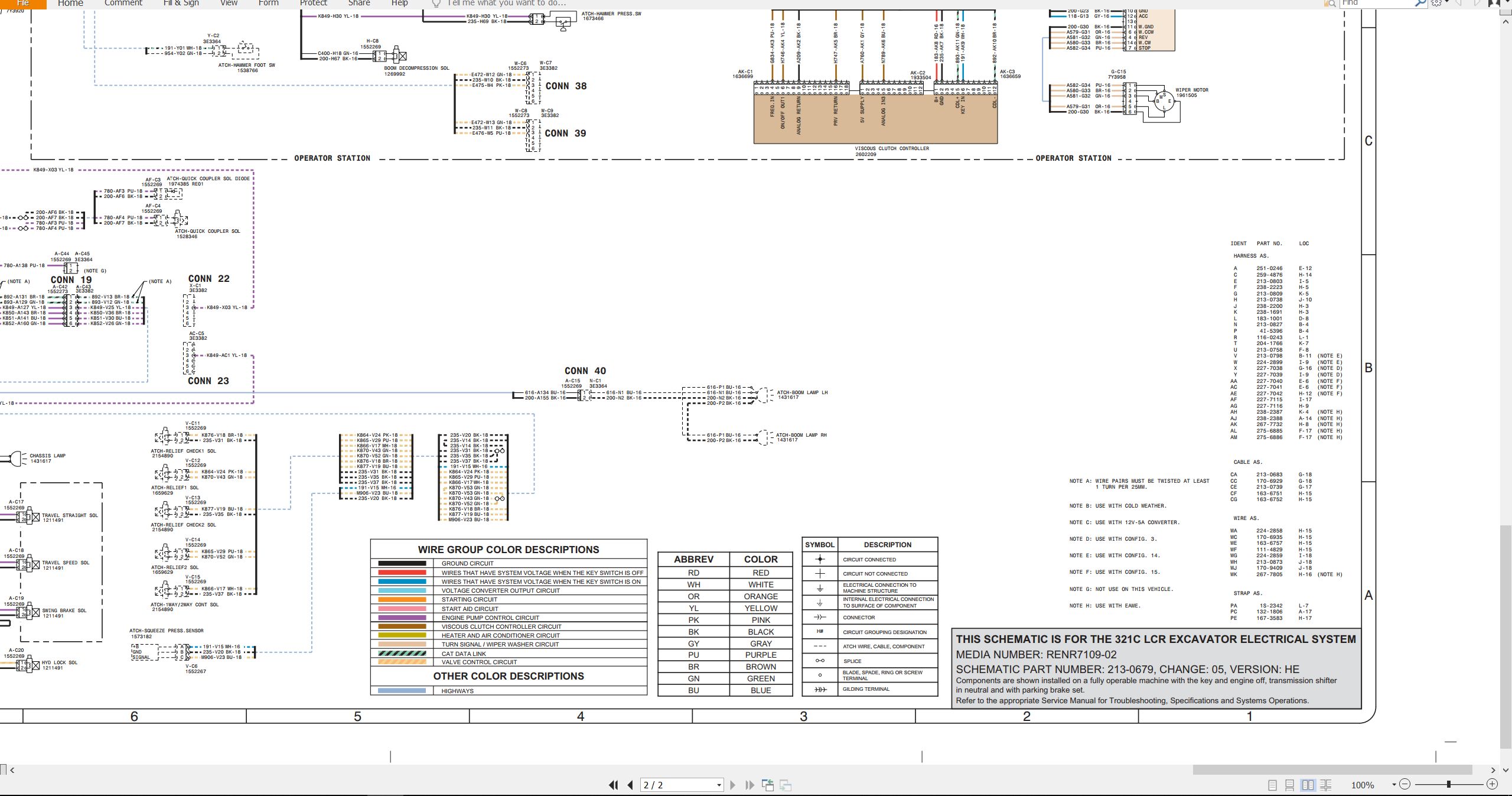
Task: Click the CONN 19 label
Action: 71,280
